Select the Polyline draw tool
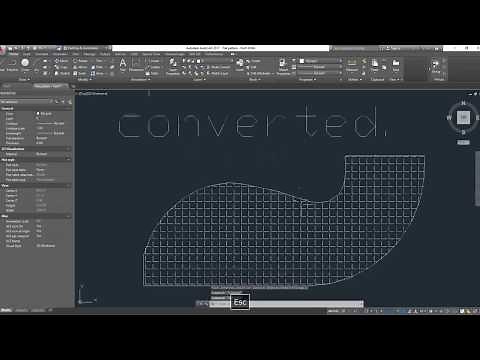480x360 pixels. 12,64
